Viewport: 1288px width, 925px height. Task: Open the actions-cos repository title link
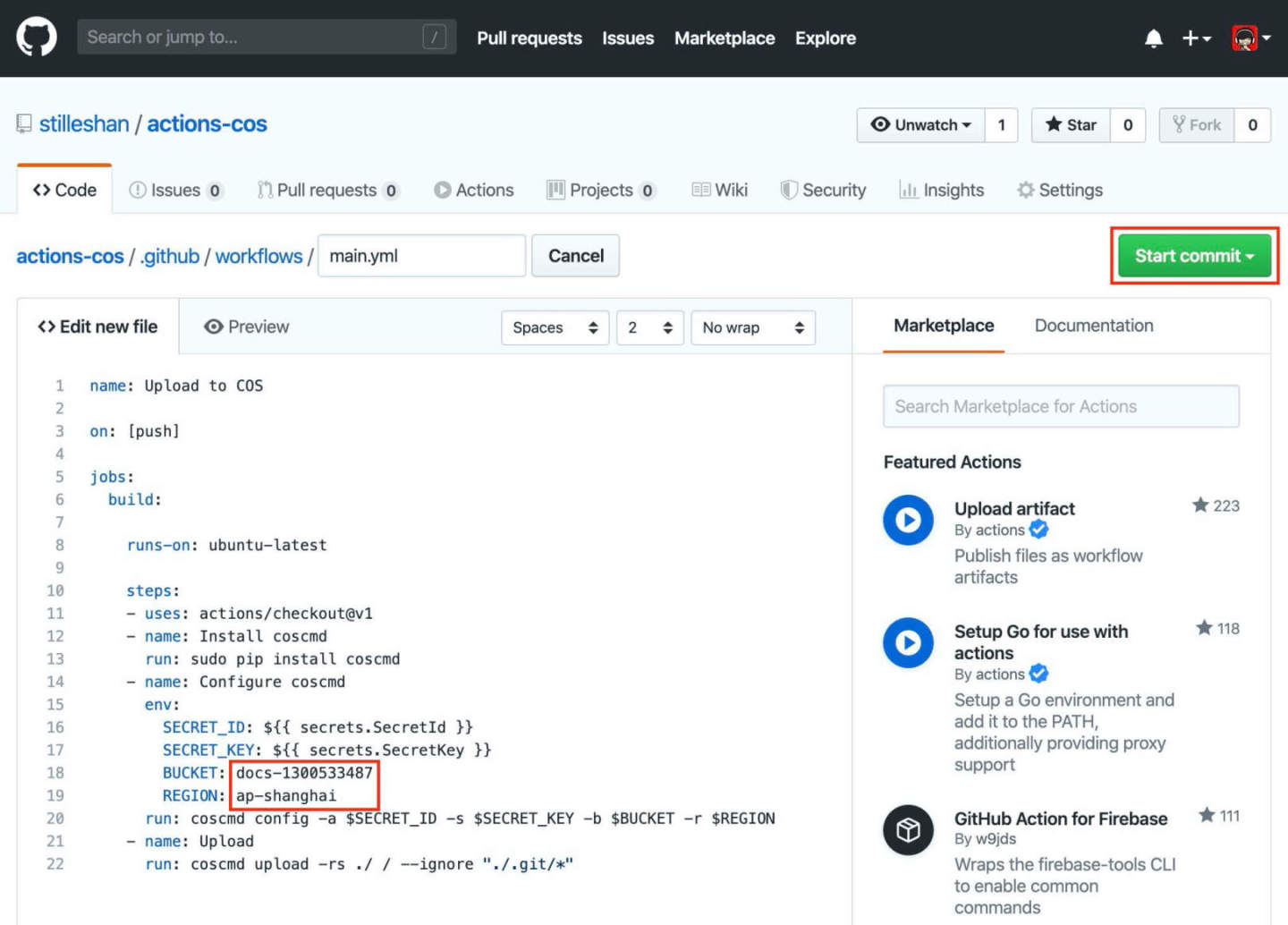click(207, 124)
